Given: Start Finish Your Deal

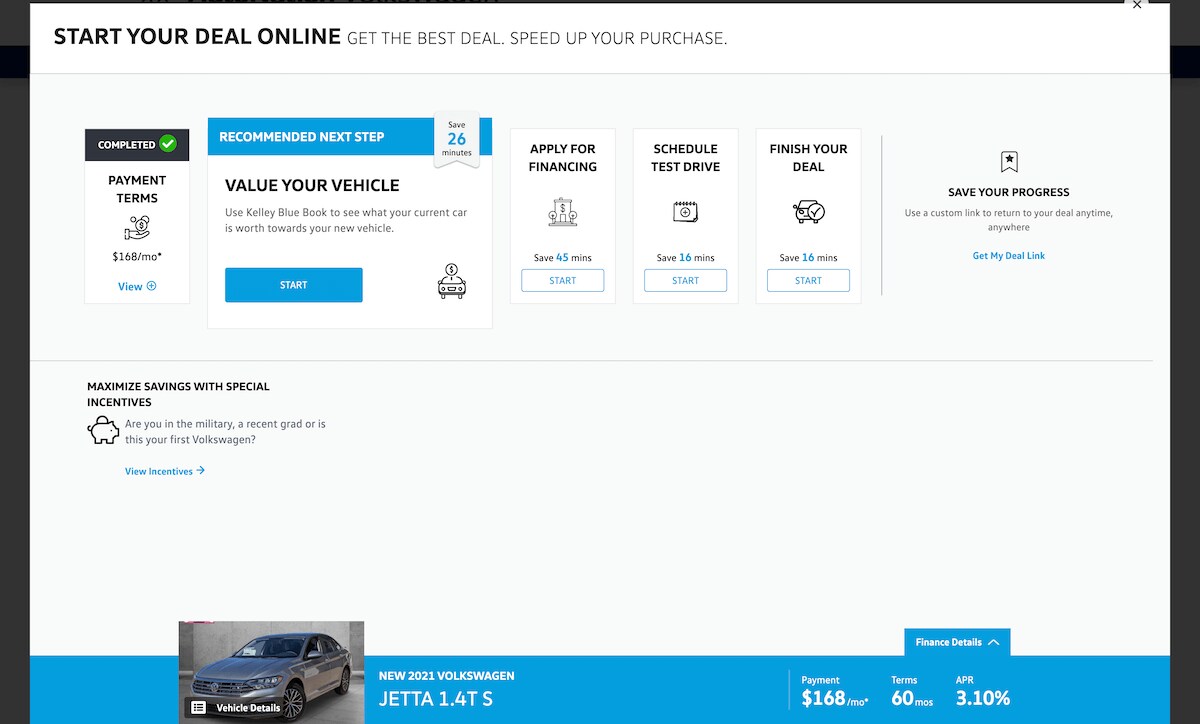Looking at the screenshot, I should click(x=808, y=281).
